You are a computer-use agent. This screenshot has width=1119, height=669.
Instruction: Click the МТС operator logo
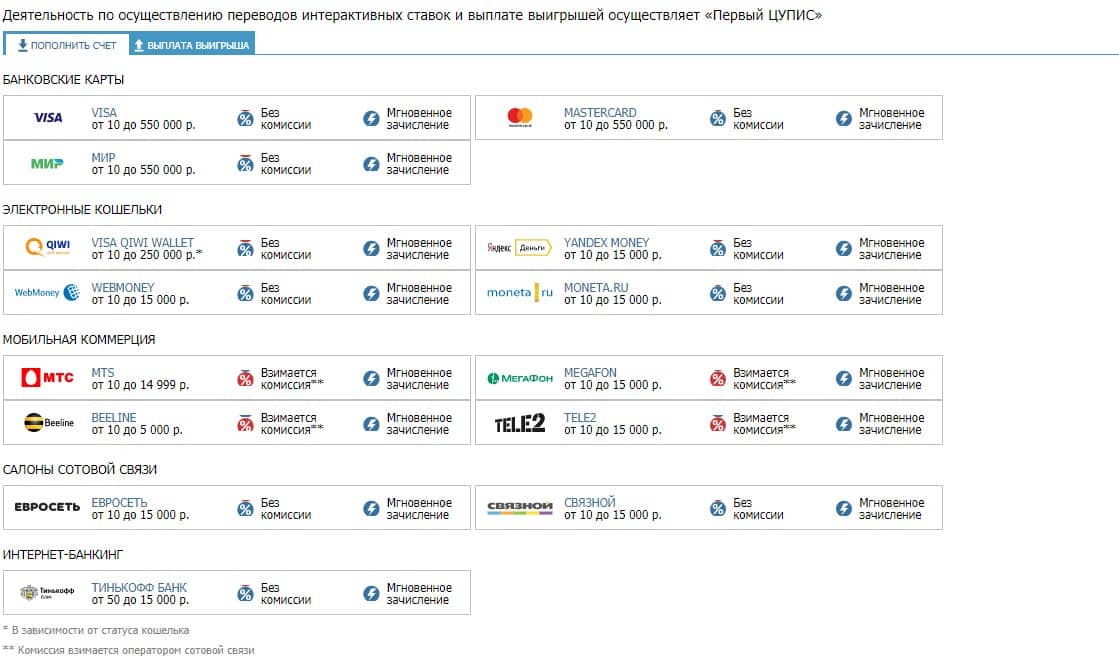point(48,377)
